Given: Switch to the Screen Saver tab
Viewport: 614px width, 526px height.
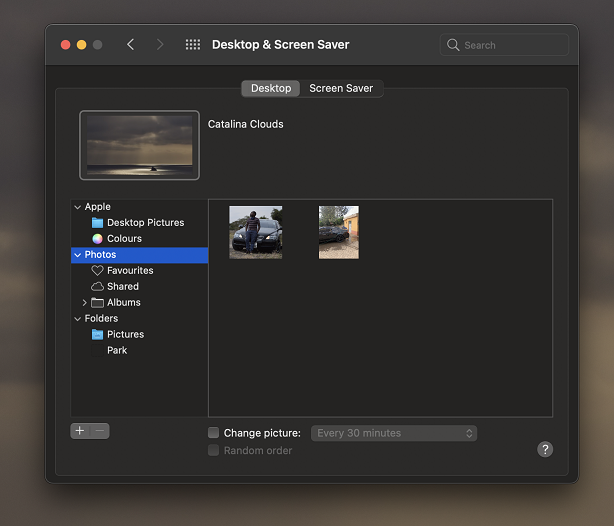Looking at the screenshot, I should tap(341, 88).
